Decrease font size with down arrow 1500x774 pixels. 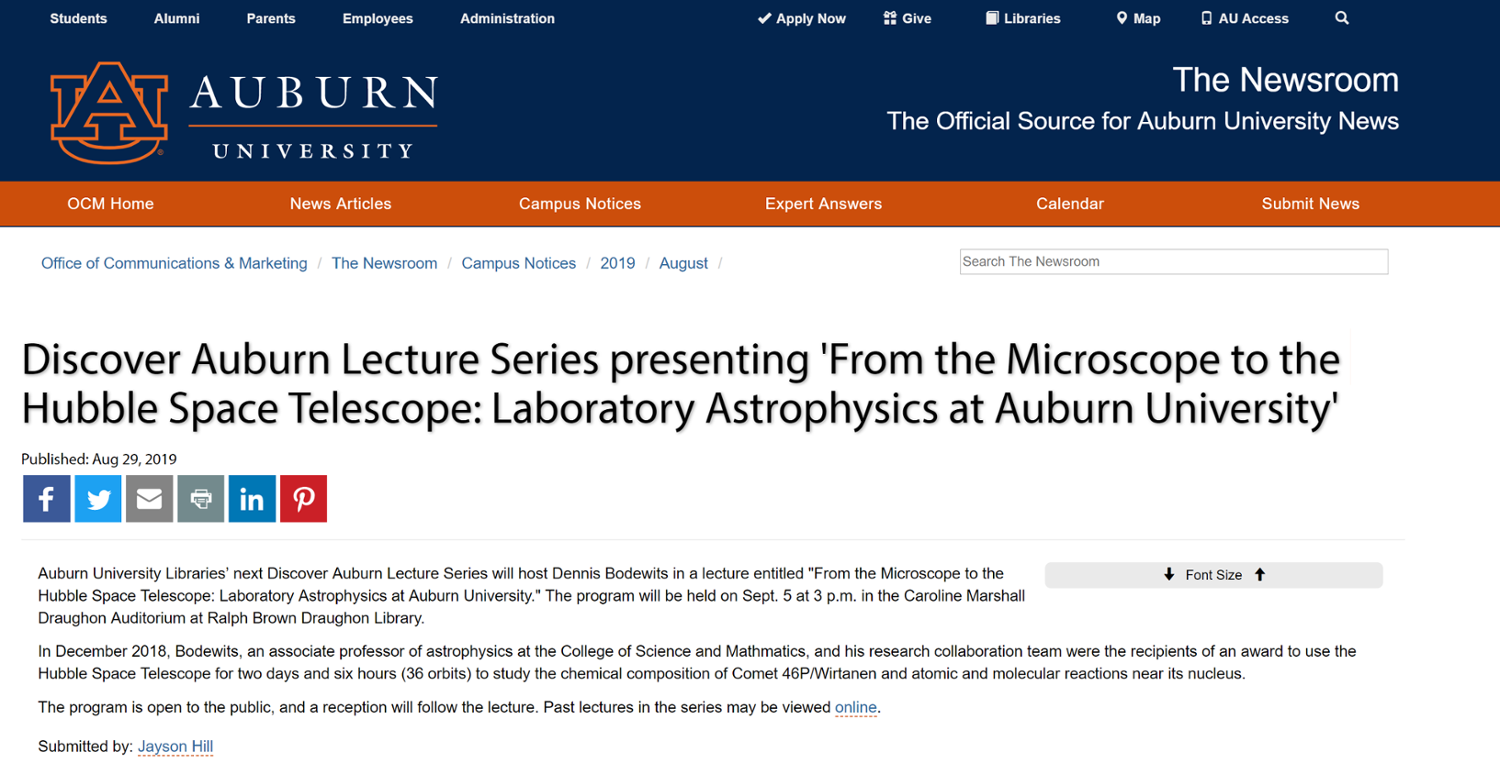tap(1169, 575)
